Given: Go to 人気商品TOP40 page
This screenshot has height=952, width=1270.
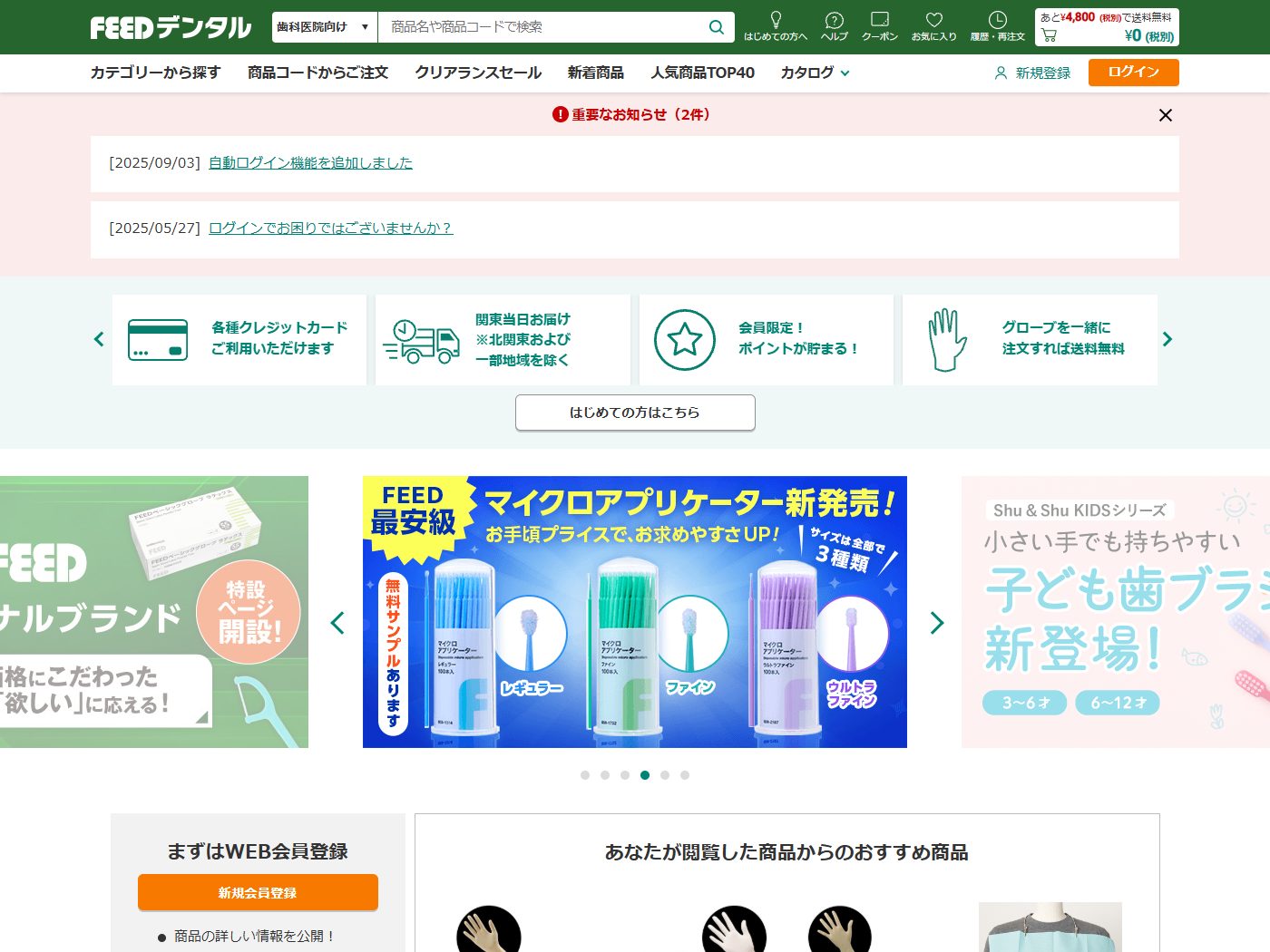Looking at the screenshot, I should (x=702, y=73).
